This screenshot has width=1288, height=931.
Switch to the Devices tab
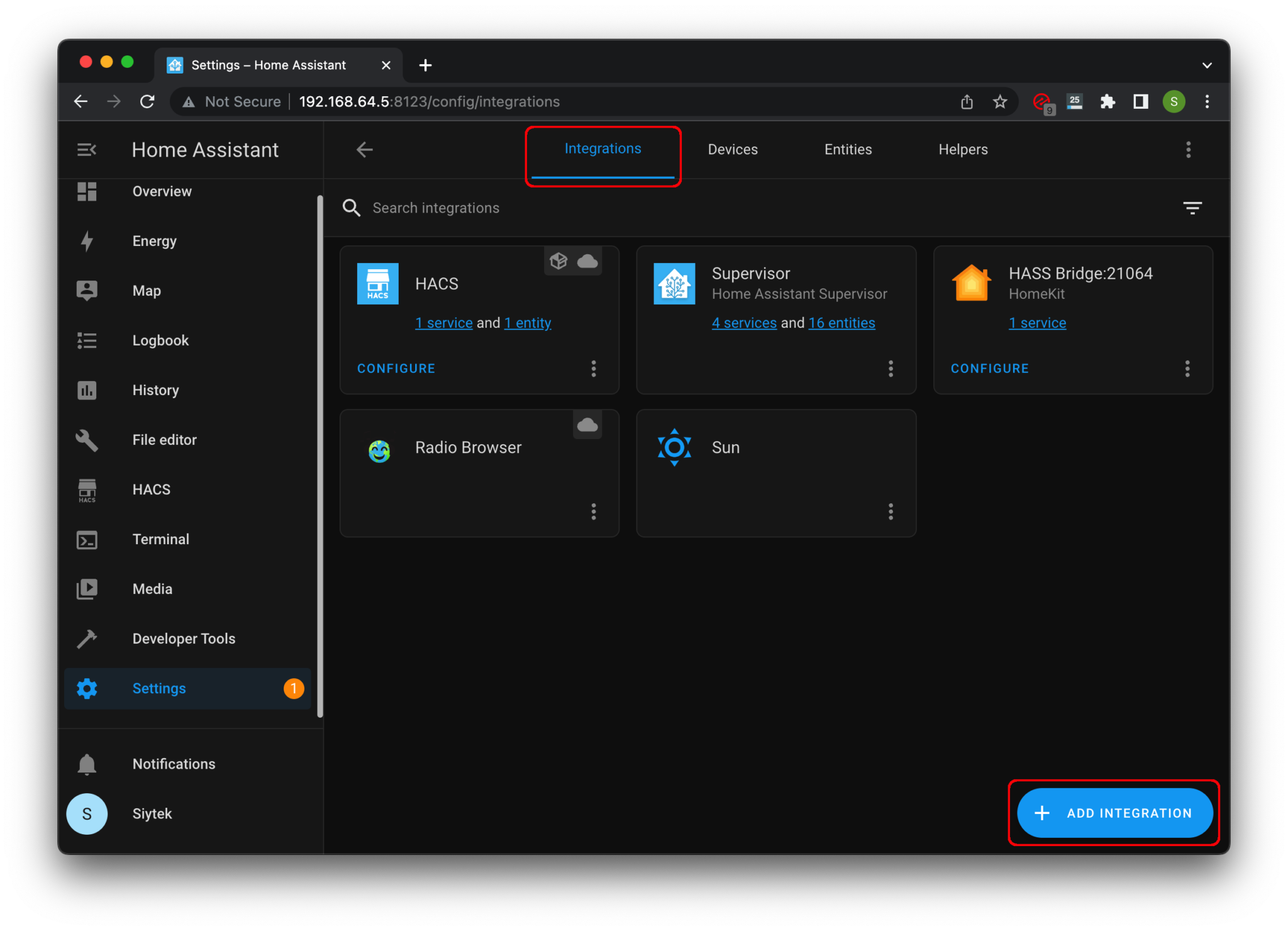click(x=732, y=149)
